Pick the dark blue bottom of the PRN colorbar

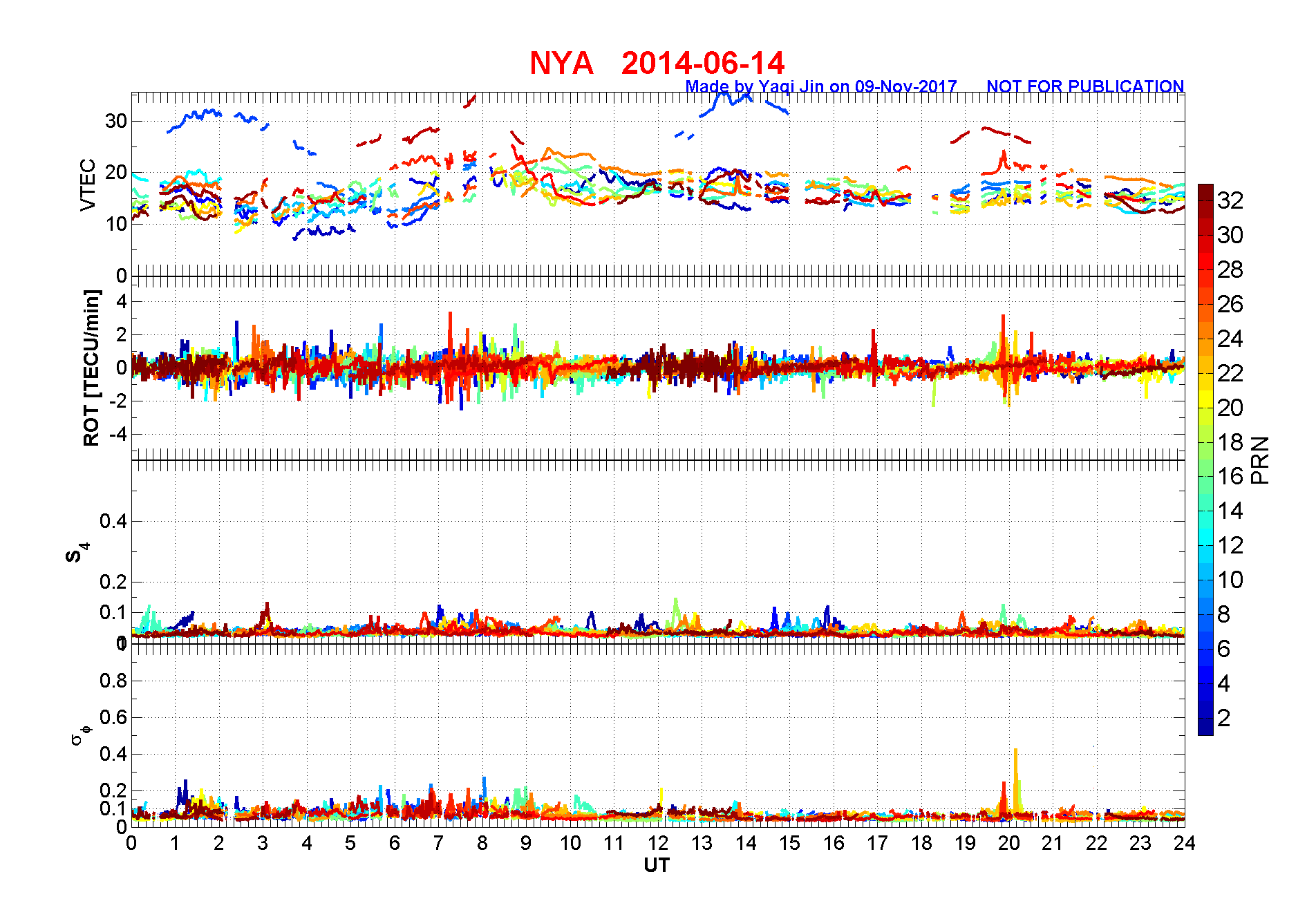click(x=1205, y=727)
